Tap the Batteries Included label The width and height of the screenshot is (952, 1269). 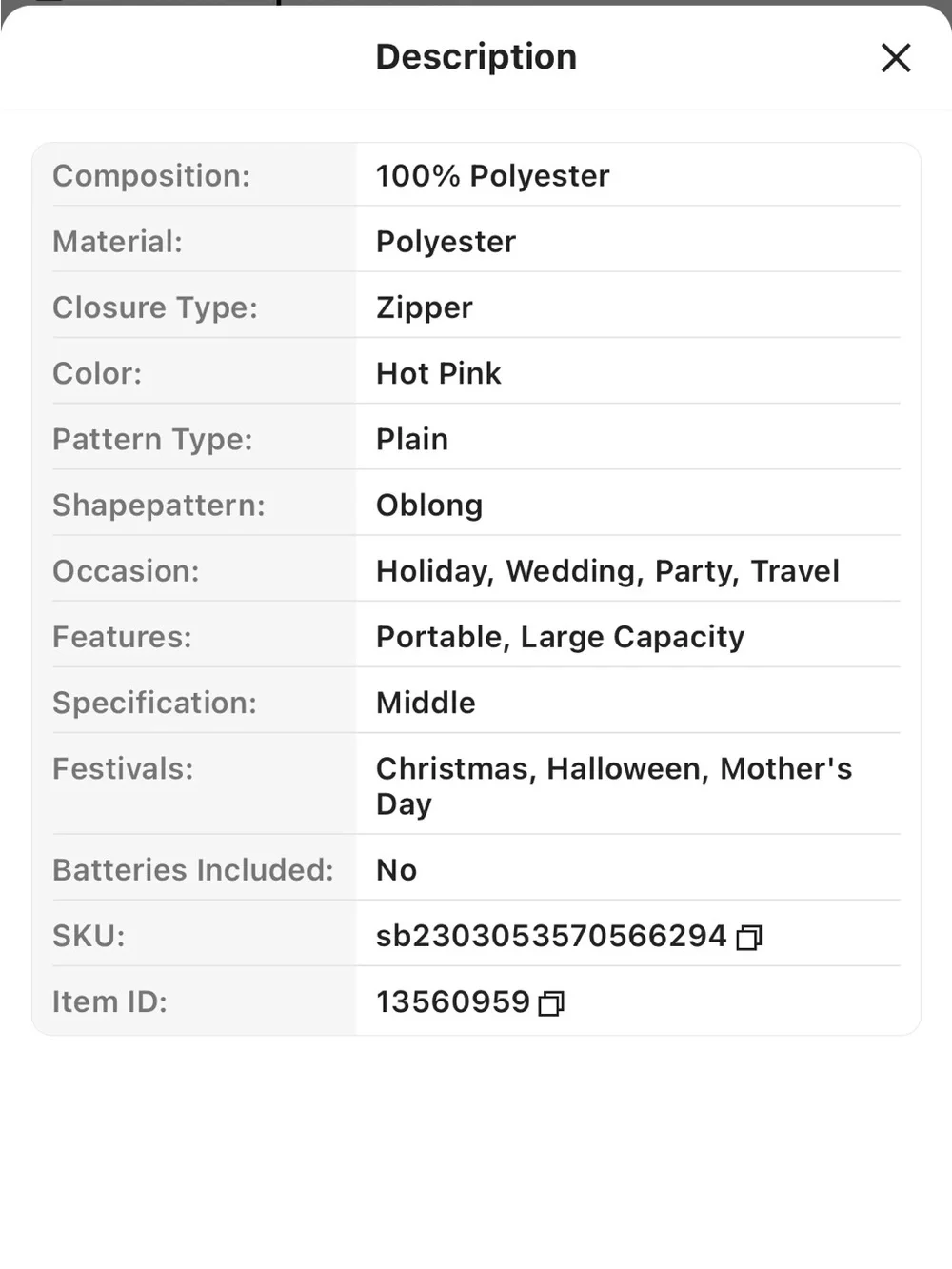193,870
